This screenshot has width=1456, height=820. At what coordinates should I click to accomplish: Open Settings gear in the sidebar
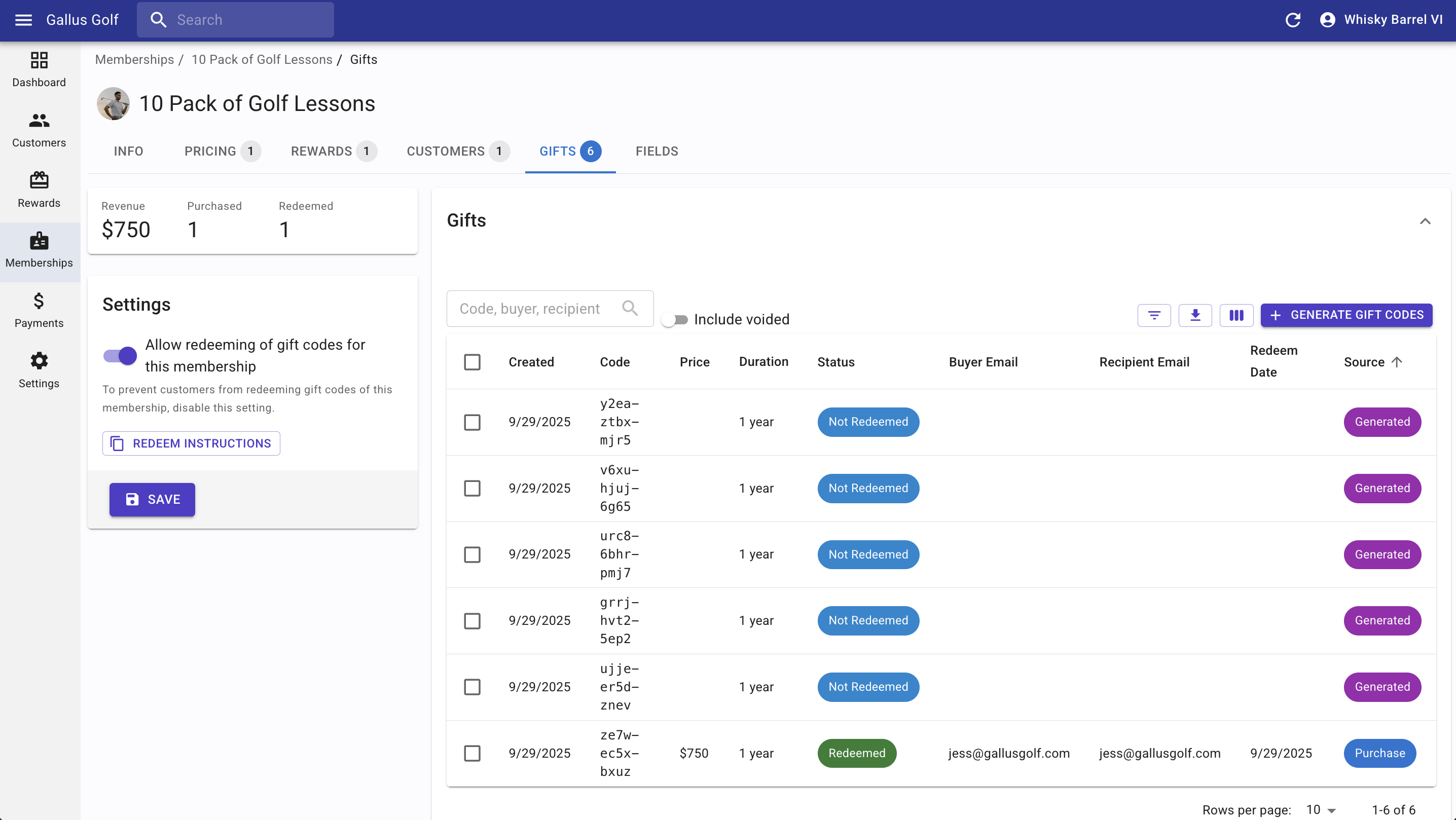(39, 369)
